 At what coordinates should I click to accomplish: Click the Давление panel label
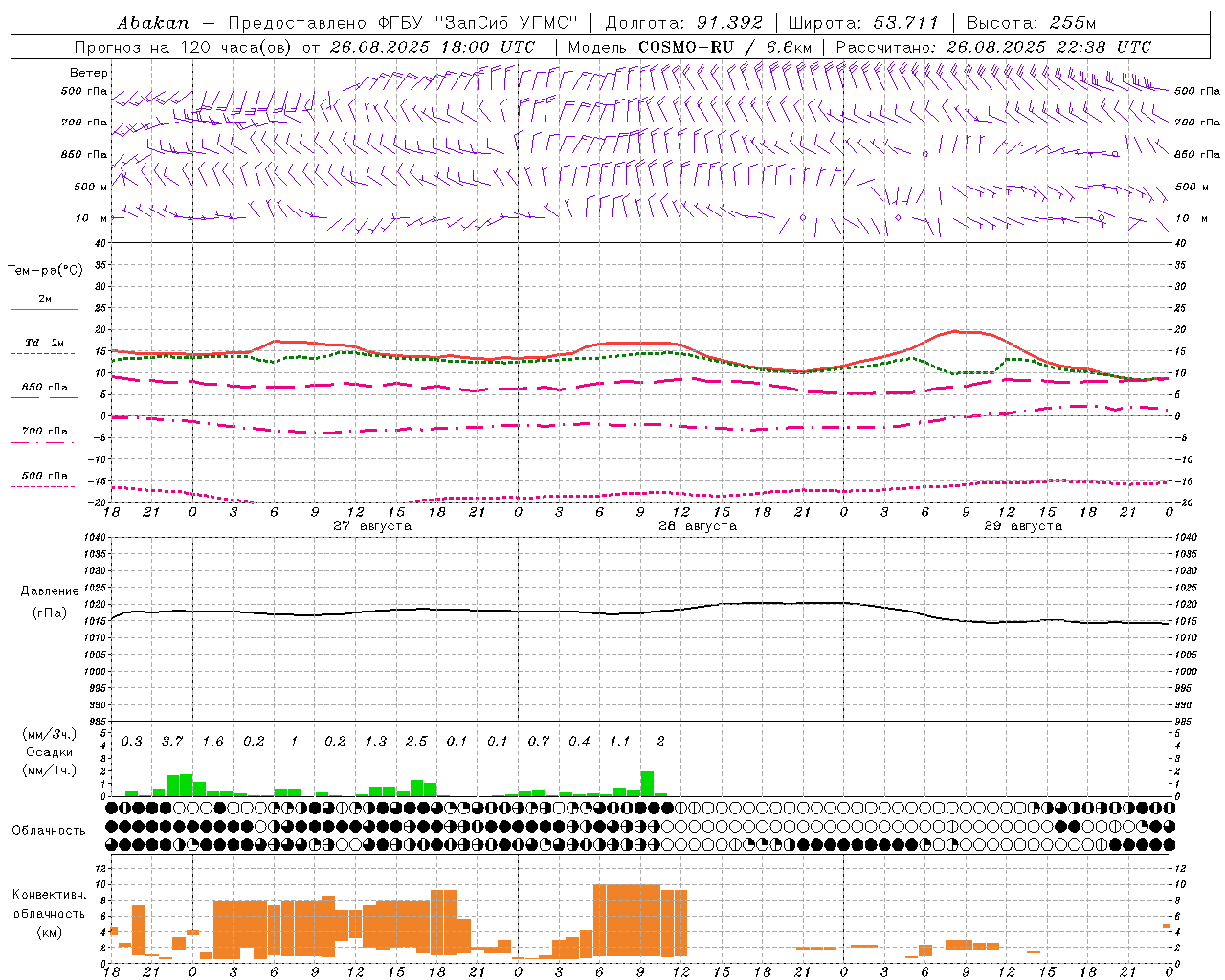(x=50, y=591)
